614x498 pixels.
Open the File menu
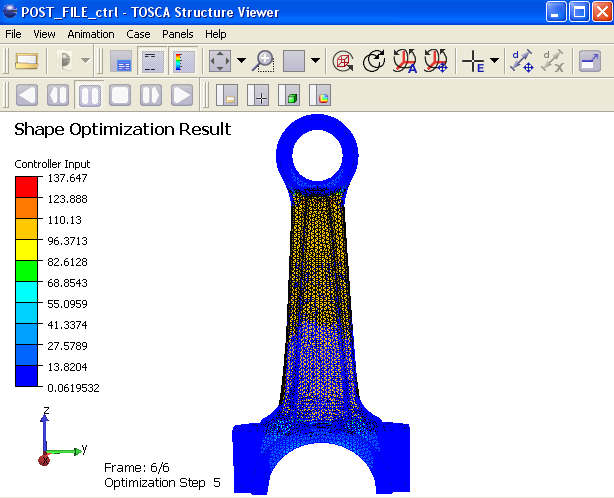coord(13,34)
